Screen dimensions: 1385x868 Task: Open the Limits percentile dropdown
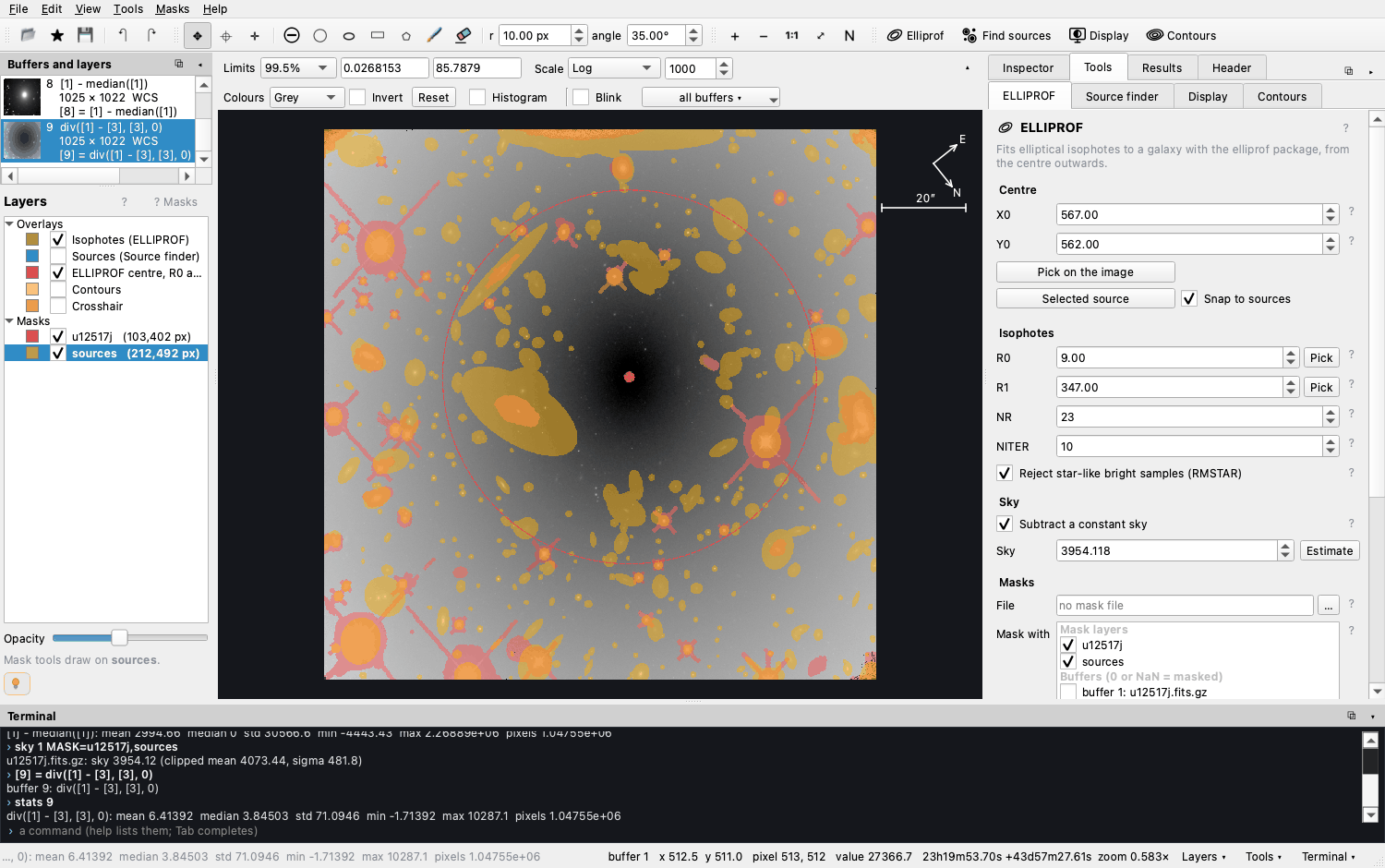pos(298,68)
